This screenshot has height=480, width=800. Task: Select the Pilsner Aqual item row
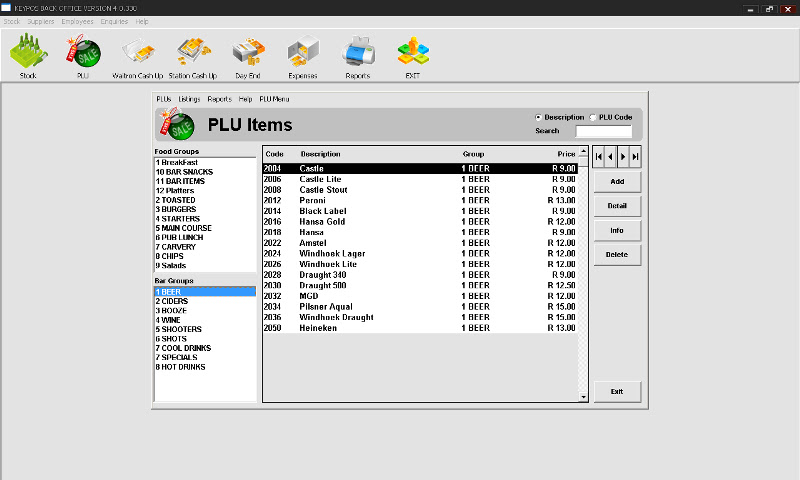(420, 307)
